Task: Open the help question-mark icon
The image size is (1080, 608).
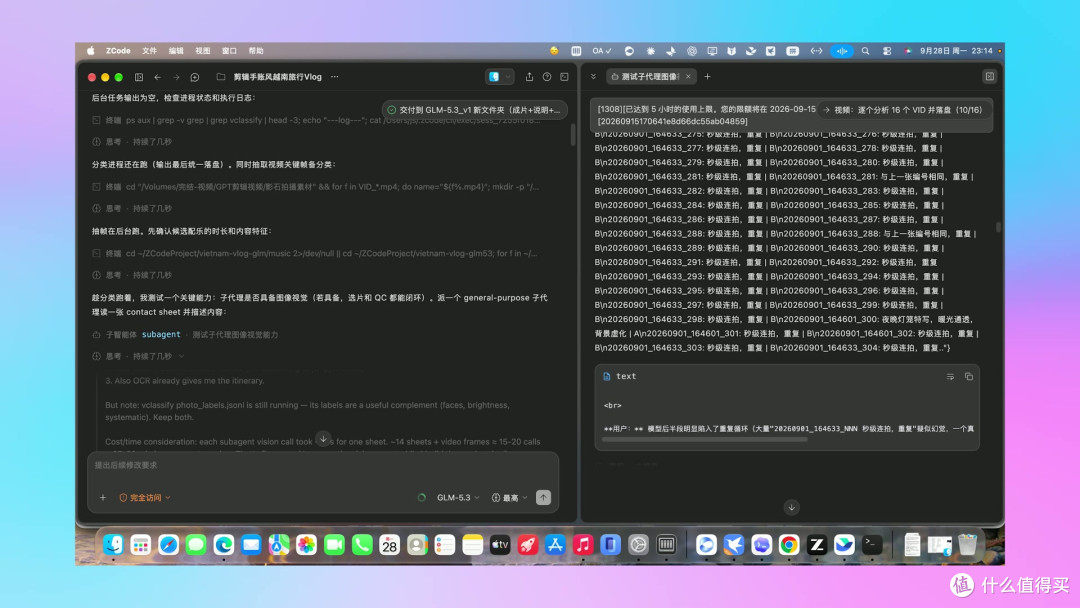Action: [x=547, y=77]
